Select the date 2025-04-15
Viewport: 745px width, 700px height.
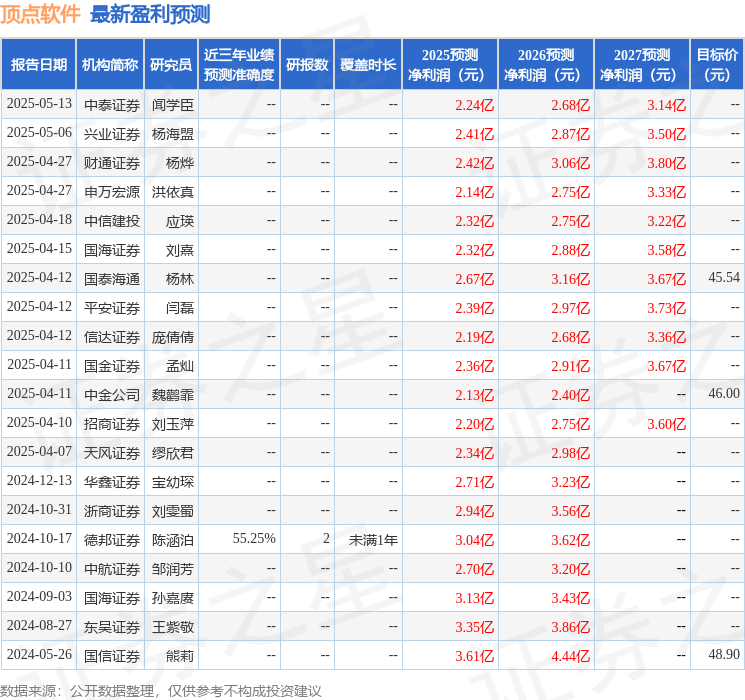39,249
